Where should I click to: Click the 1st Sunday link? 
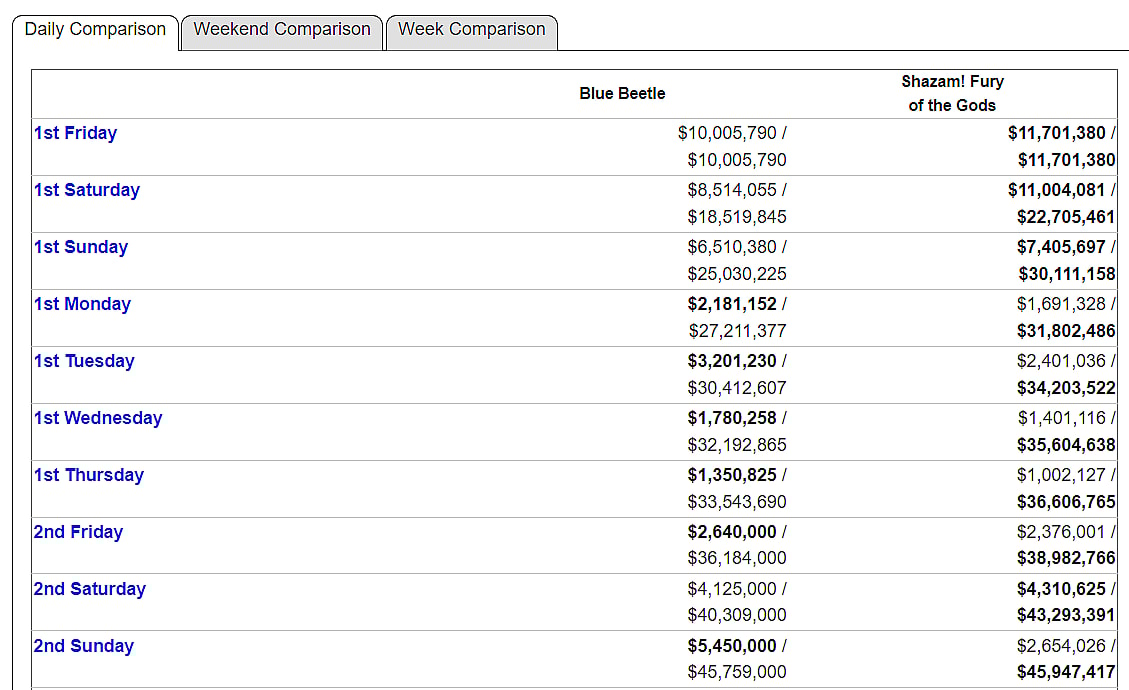[x=81, y=247]
